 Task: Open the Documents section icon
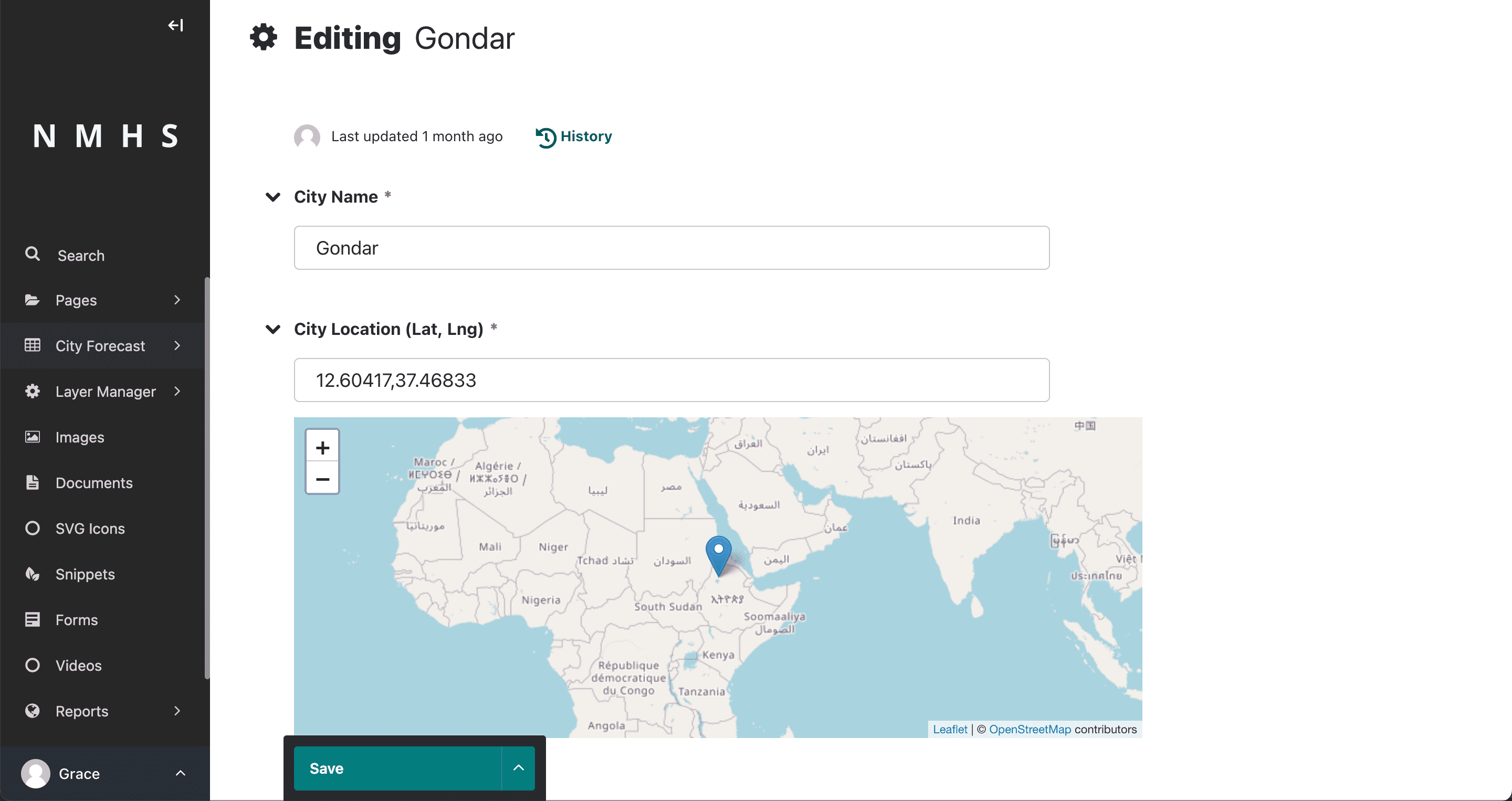click(x=32, y=482)
